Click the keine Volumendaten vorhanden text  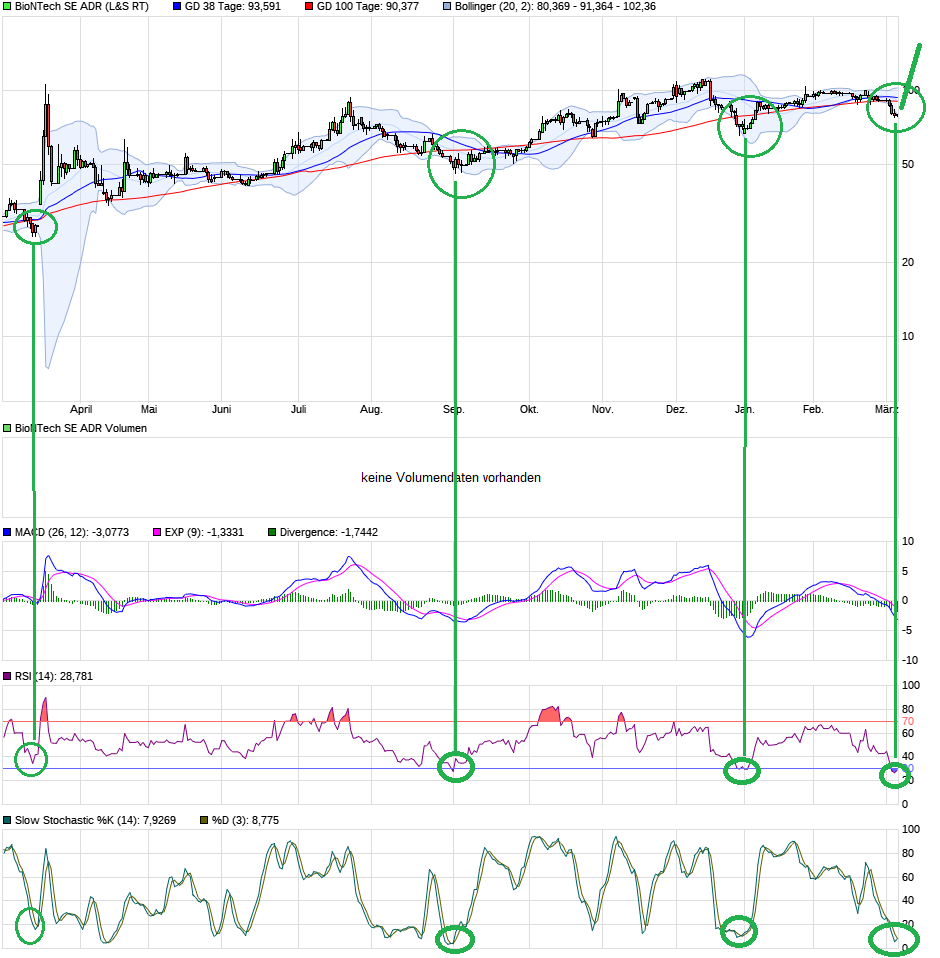click(x=452, y=478)
